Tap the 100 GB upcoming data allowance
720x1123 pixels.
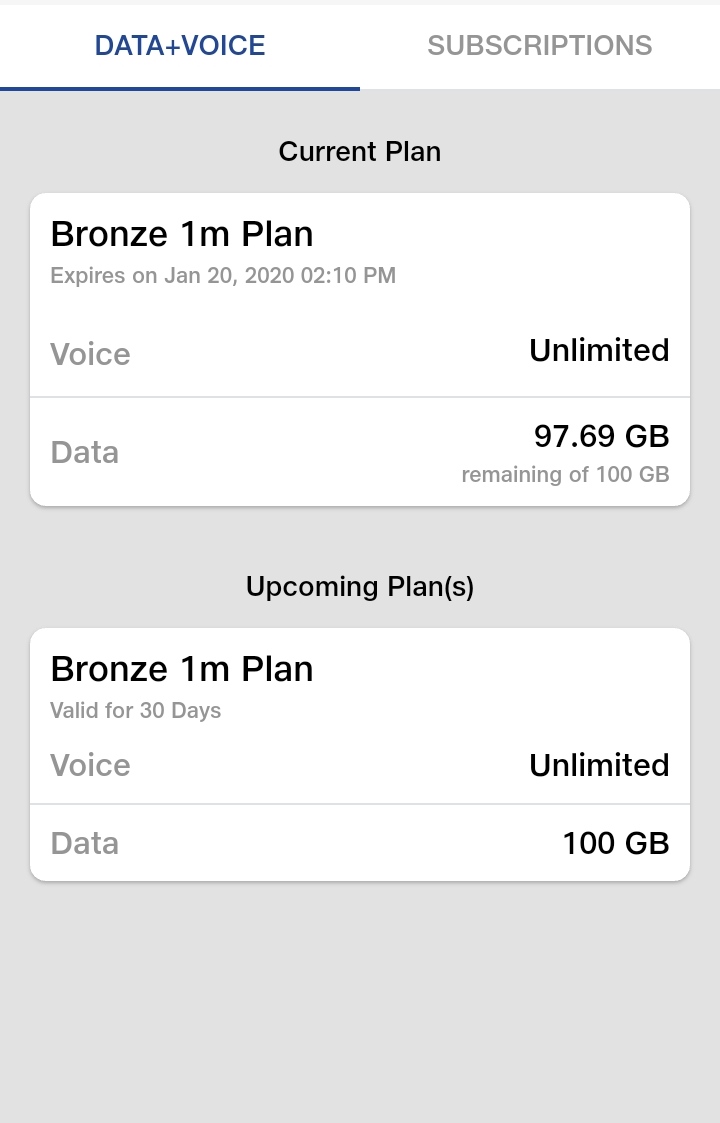(x=615, y=843)
